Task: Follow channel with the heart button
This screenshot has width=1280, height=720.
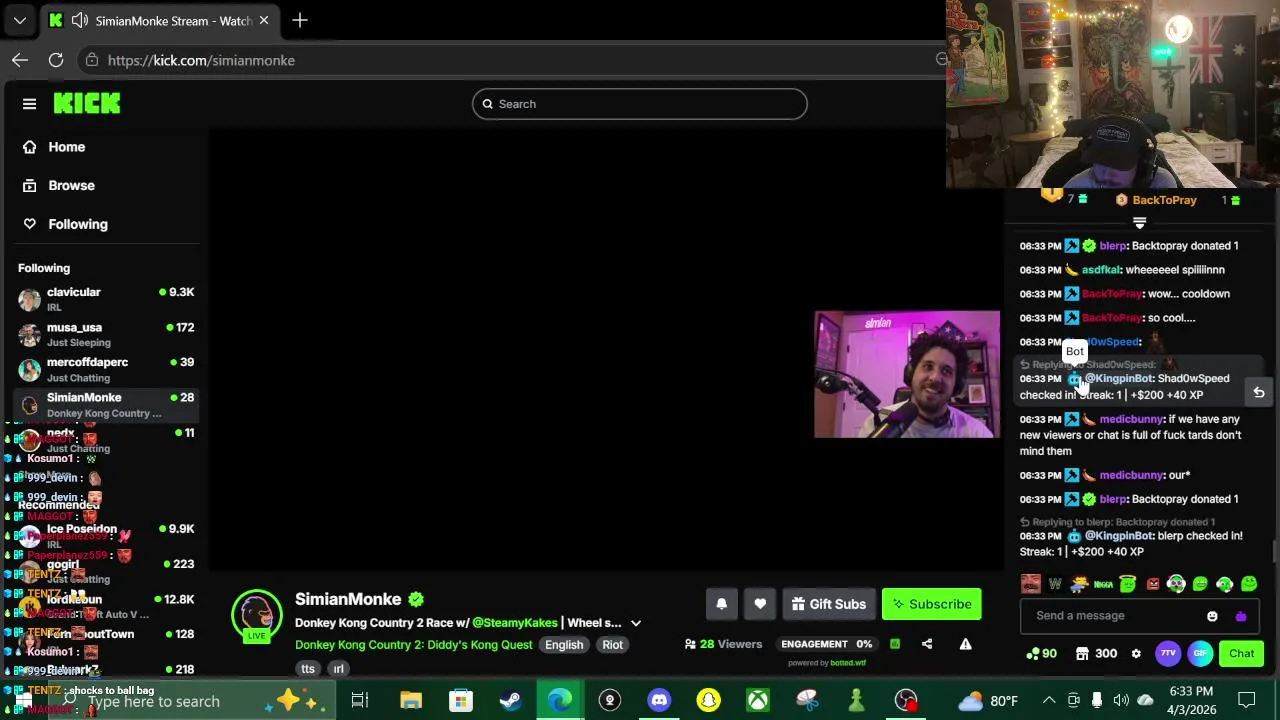Action: click(760, 604)
